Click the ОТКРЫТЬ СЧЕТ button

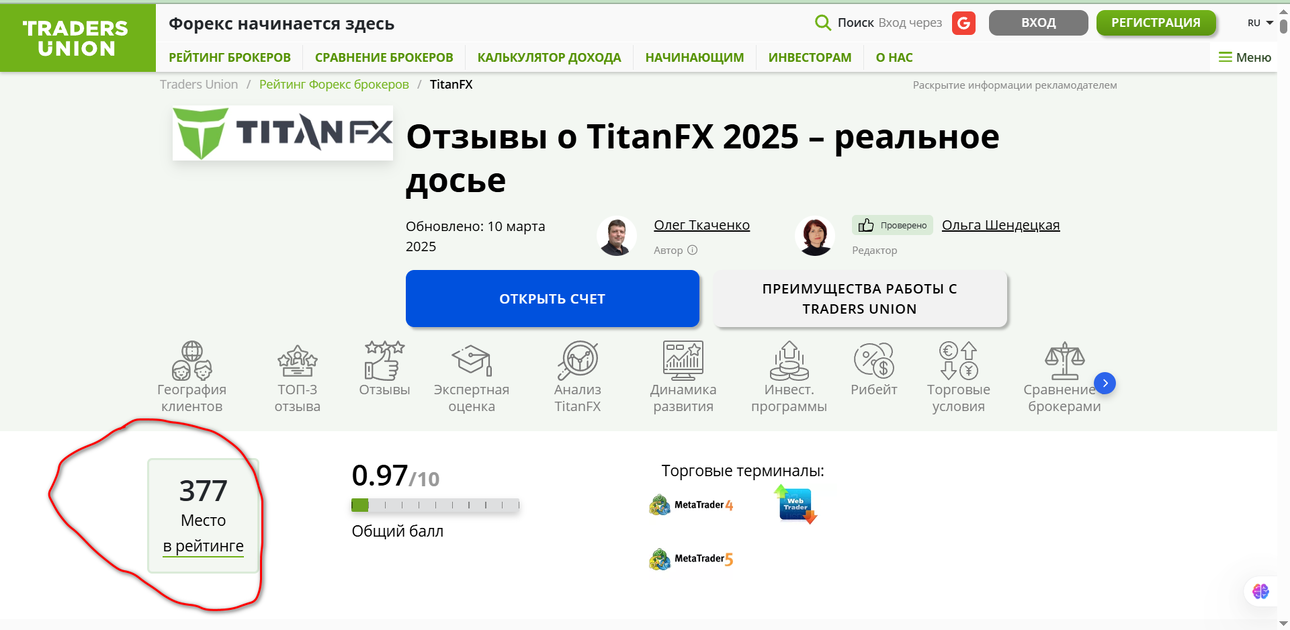552,298
